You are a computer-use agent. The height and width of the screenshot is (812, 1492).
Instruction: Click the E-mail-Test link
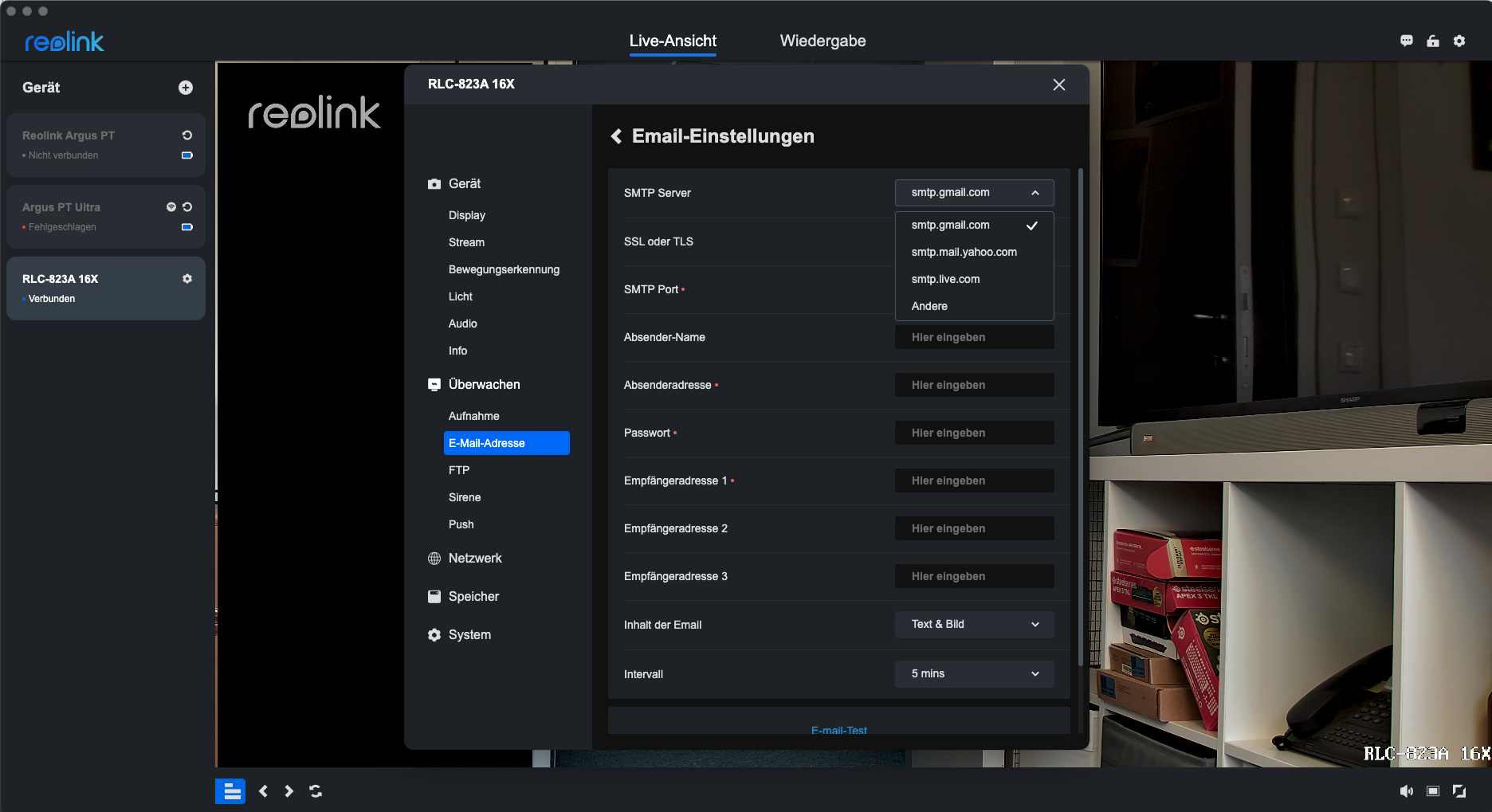coord(838,729)
